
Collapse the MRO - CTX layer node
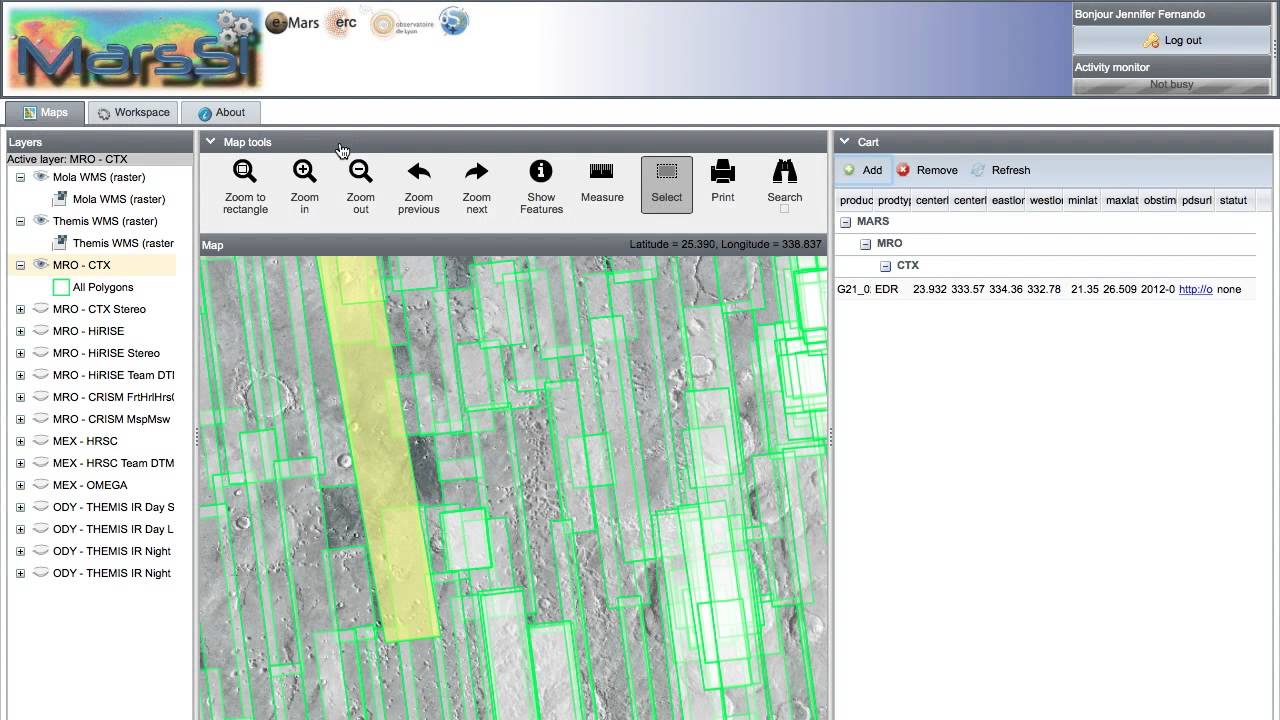20,265
